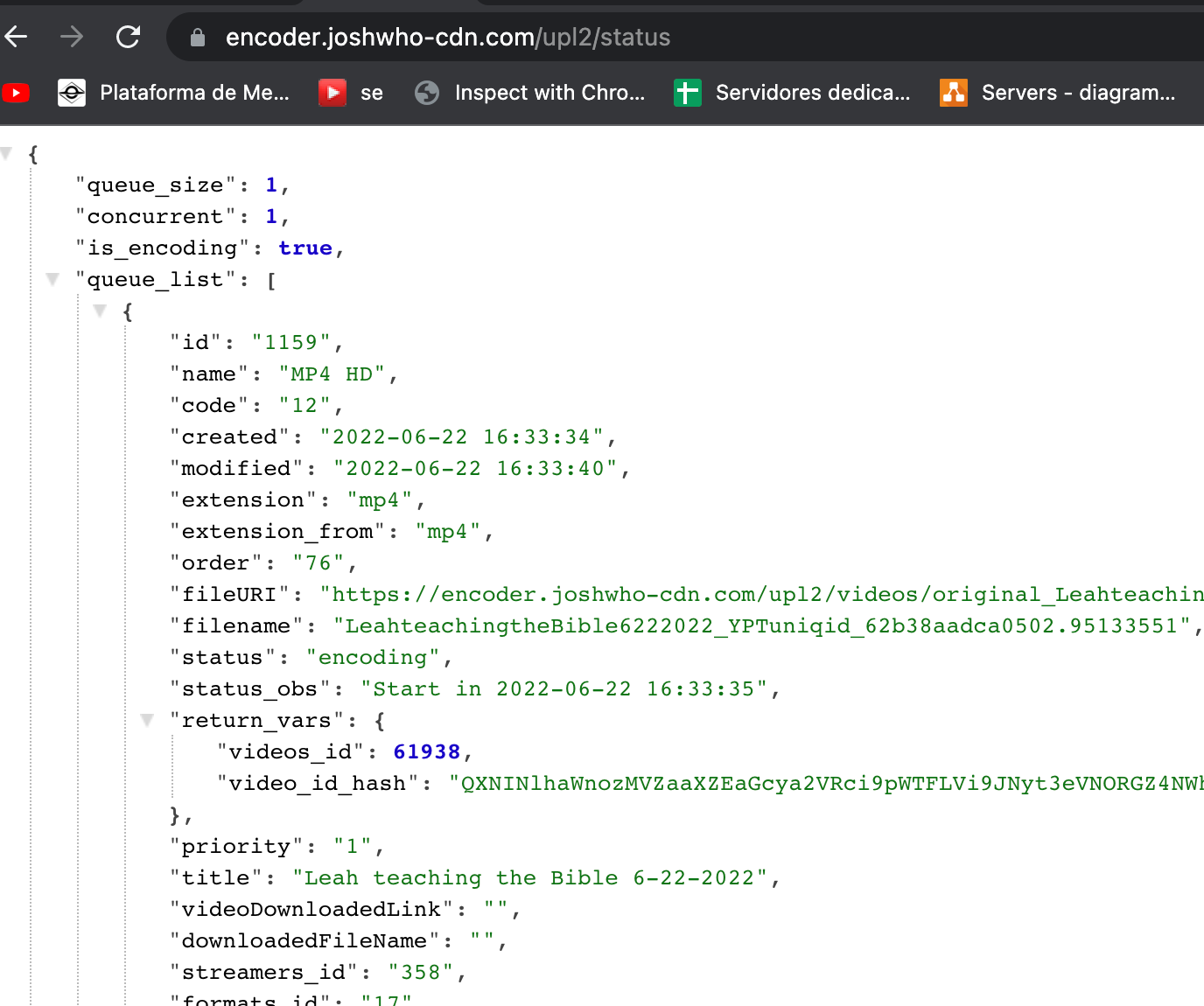Click the orange Servers diagram bookmark icon
Viewport: 1204px width, 1006px height.
click(954, 93)
